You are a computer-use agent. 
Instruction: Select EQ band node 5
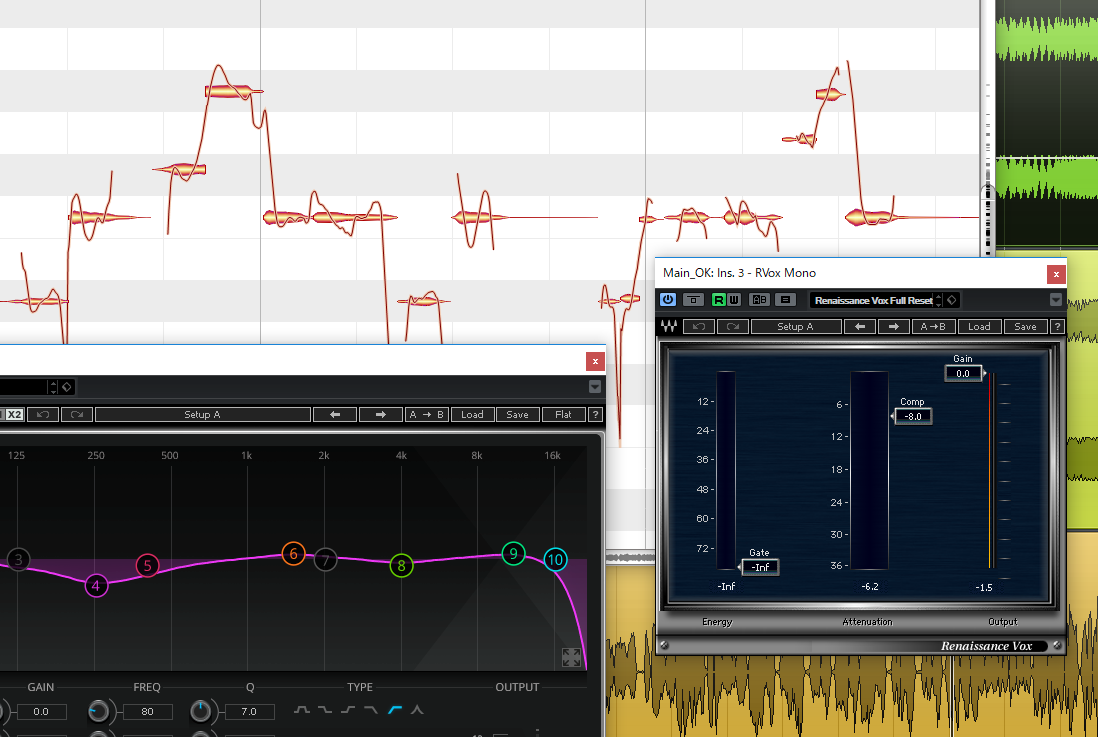point(147,565)
